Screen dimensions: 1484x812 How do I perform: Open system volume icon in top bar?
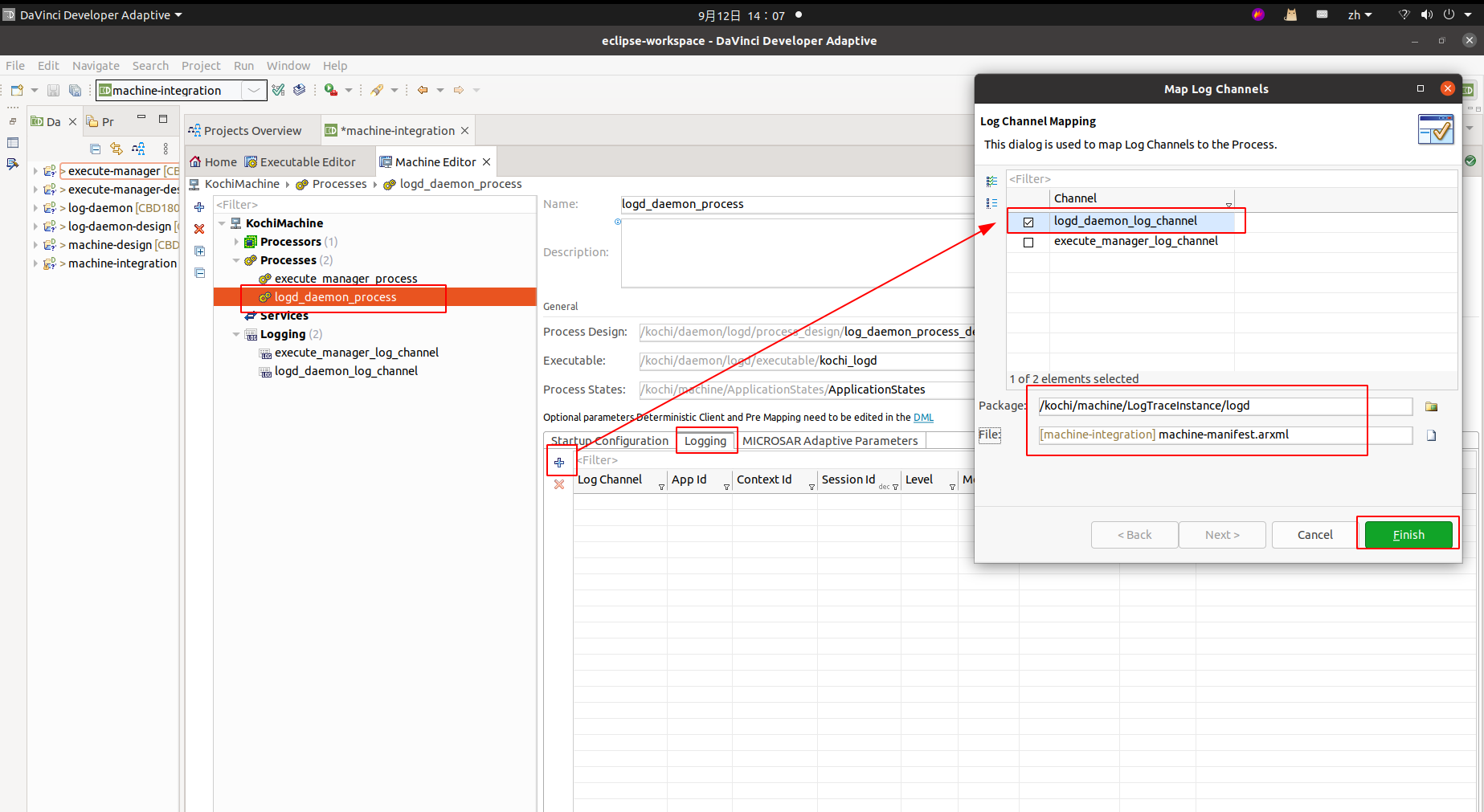coord(1427,15)
